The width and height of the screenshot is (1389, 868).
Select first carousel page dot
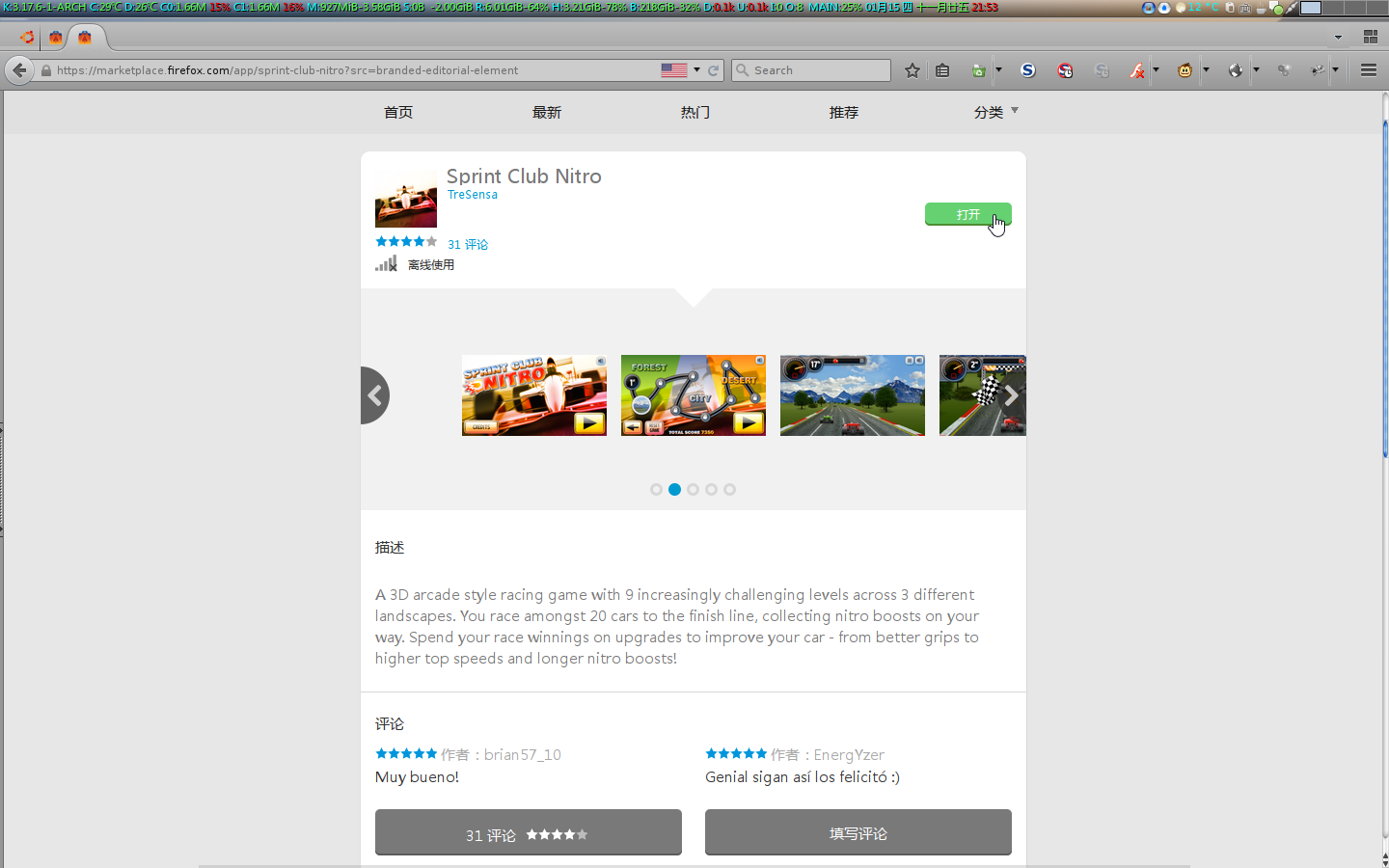coord(656,490)
